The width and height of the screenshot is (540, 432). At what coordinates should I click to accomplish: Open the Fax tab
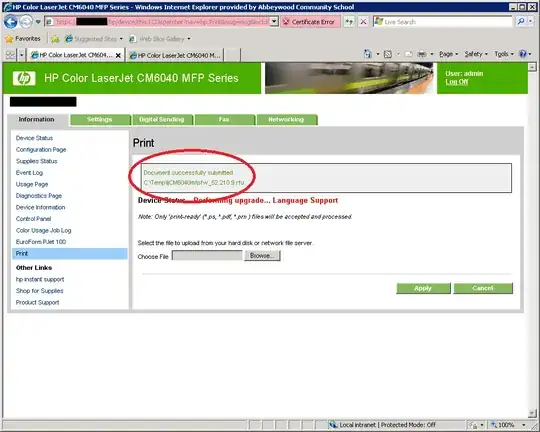(224, 120)
